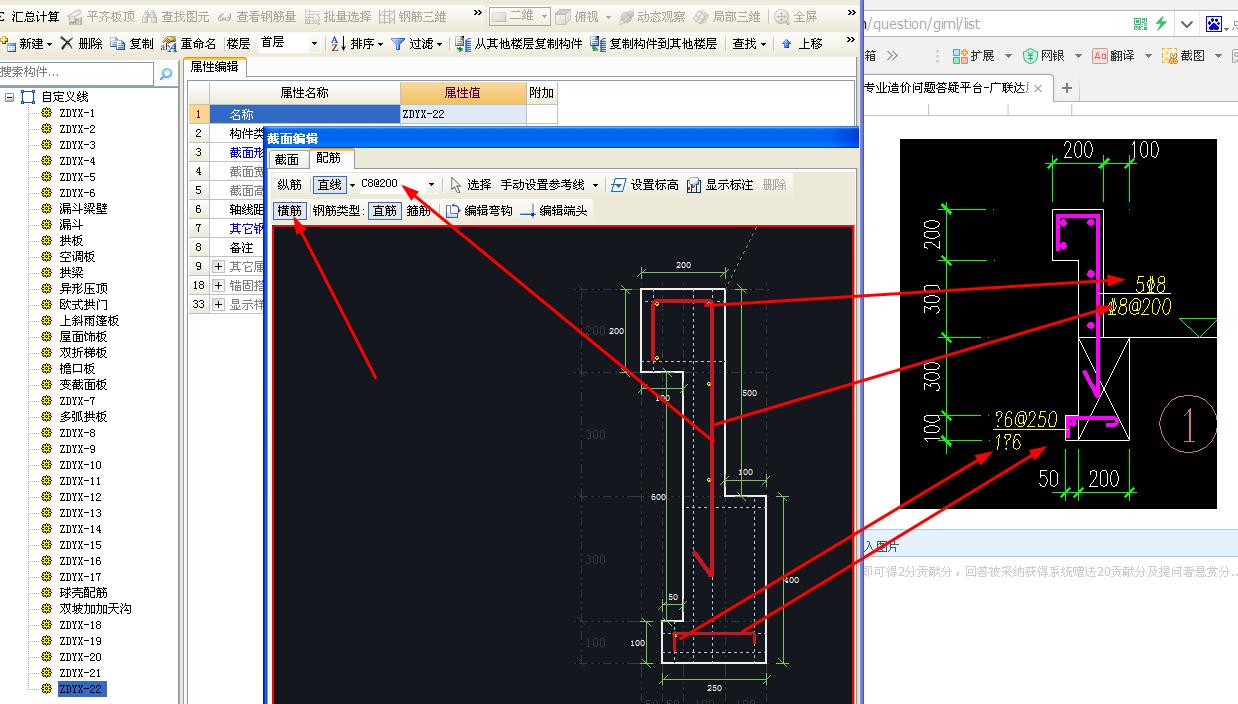Toggle the 纵筋 longitudinal rebar button
1238x704 pixels.
pos(290,185)
